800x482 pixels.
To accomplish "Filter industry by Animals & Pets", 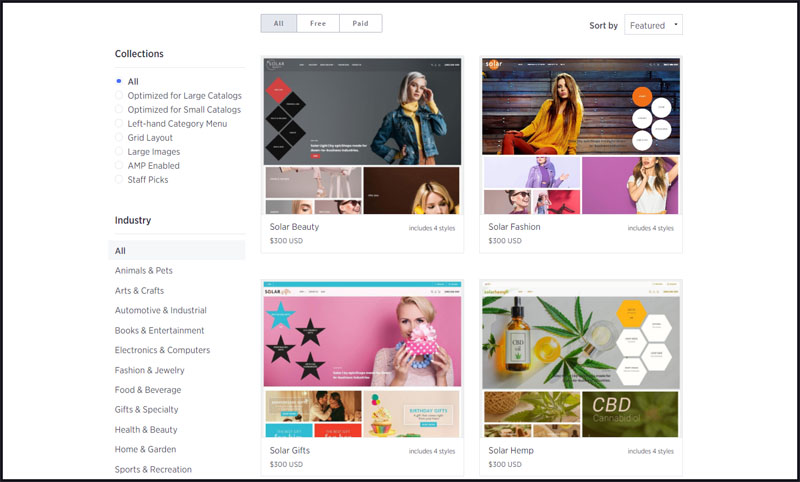I will (x=144, y=271).
